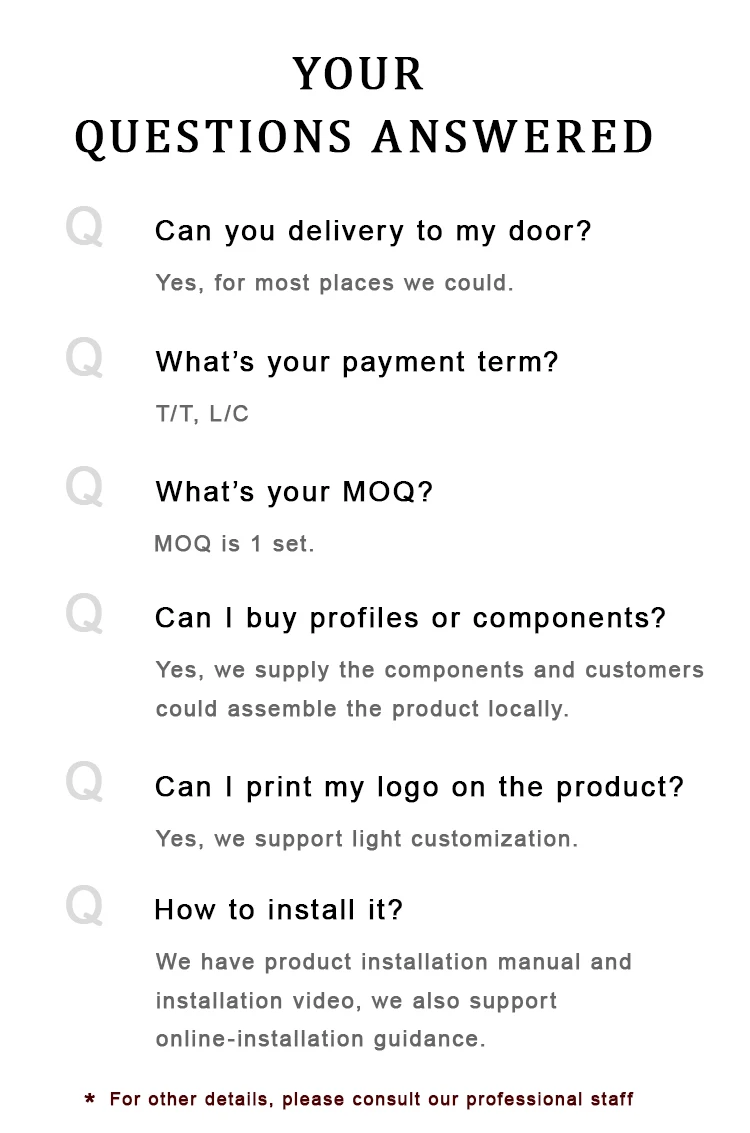This screenshot has height=1133, width=750.
Task: Click the Q icon beside How to install it
Action: [84, 907]
